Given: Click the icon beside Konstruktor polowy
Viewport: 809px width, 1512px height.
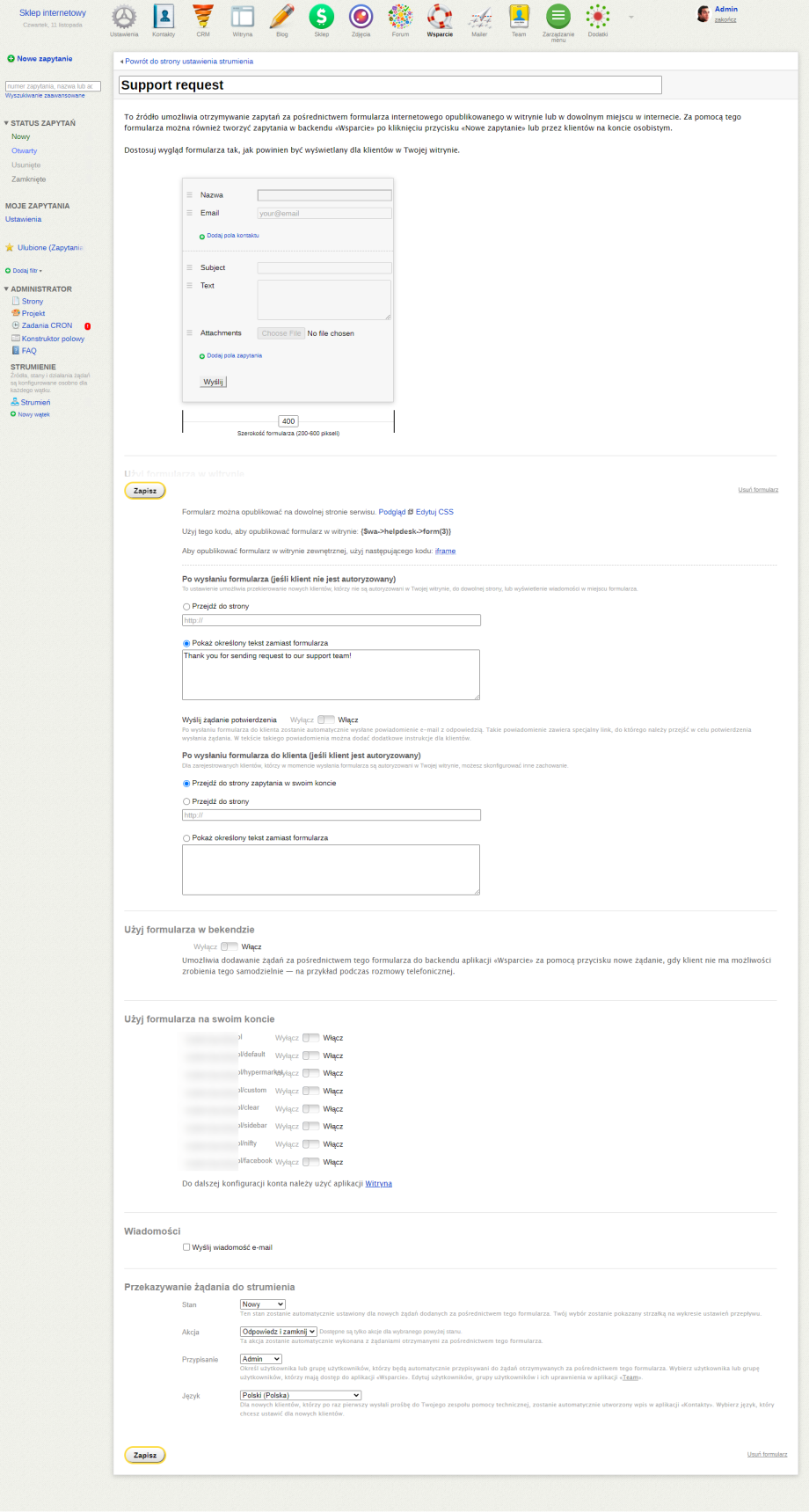Looking at the screenshot, I should coord(16,338).
